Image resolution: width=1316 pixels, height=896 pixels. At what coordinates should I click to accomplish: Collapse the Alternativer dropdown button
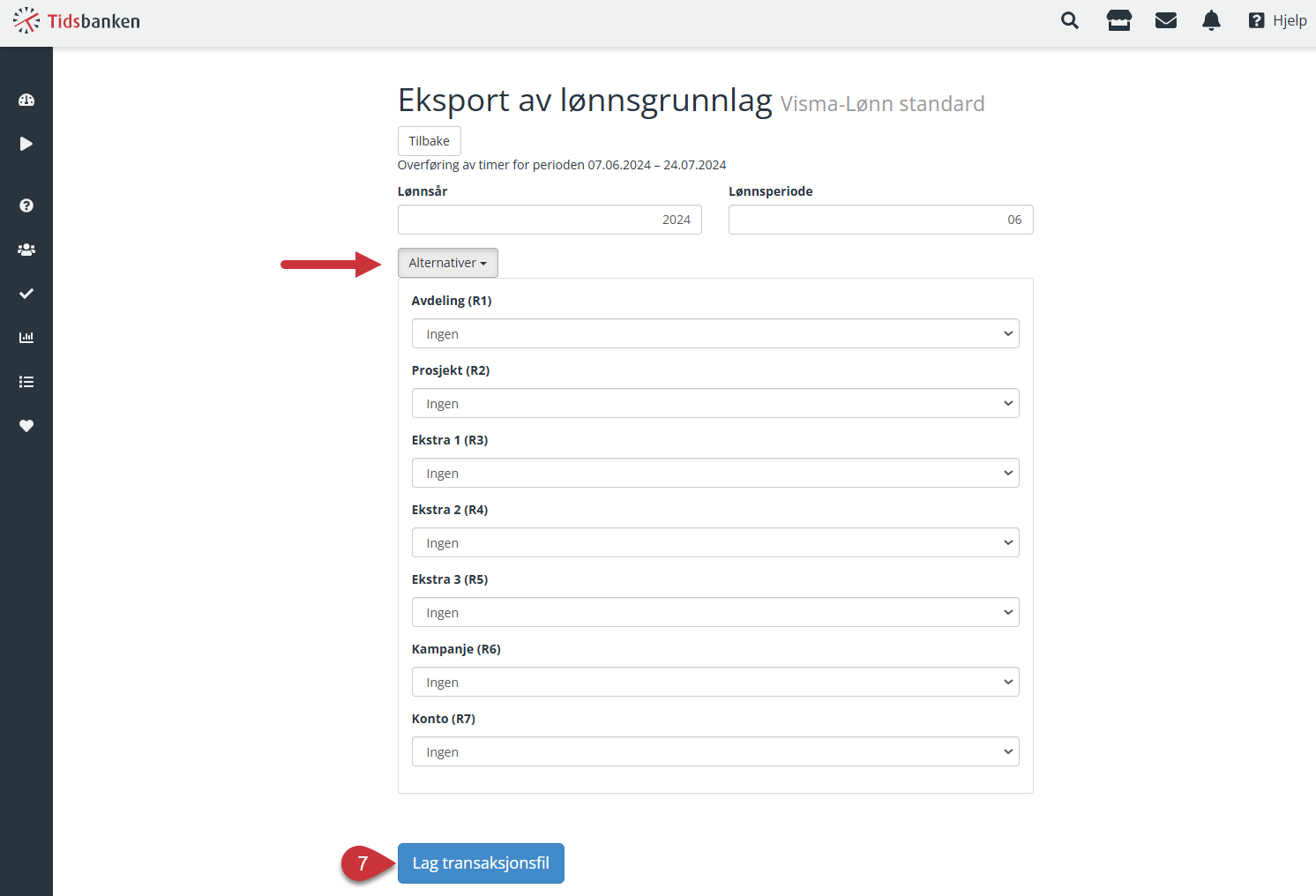pos(448,263)
